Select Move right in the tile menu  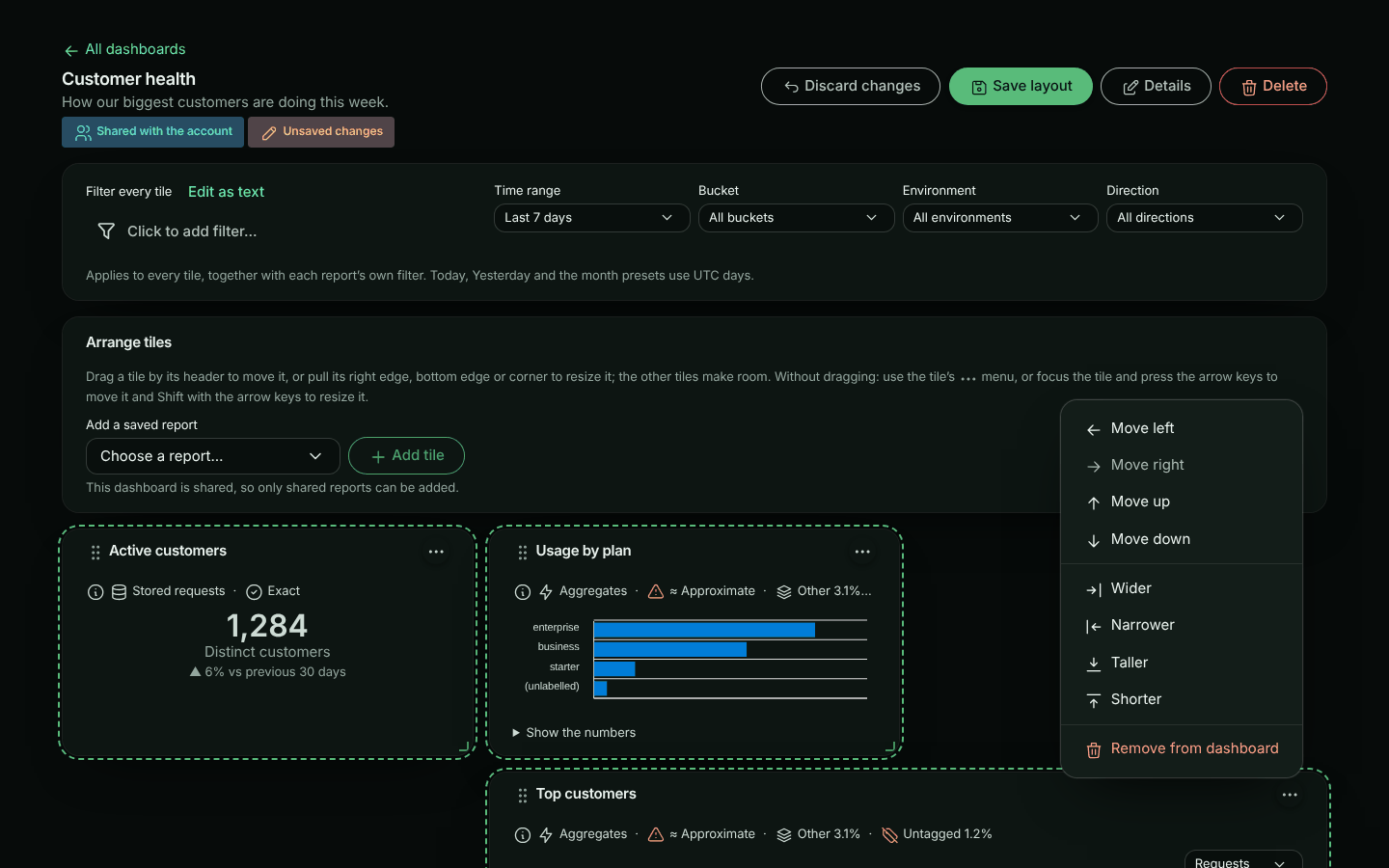1182,465
